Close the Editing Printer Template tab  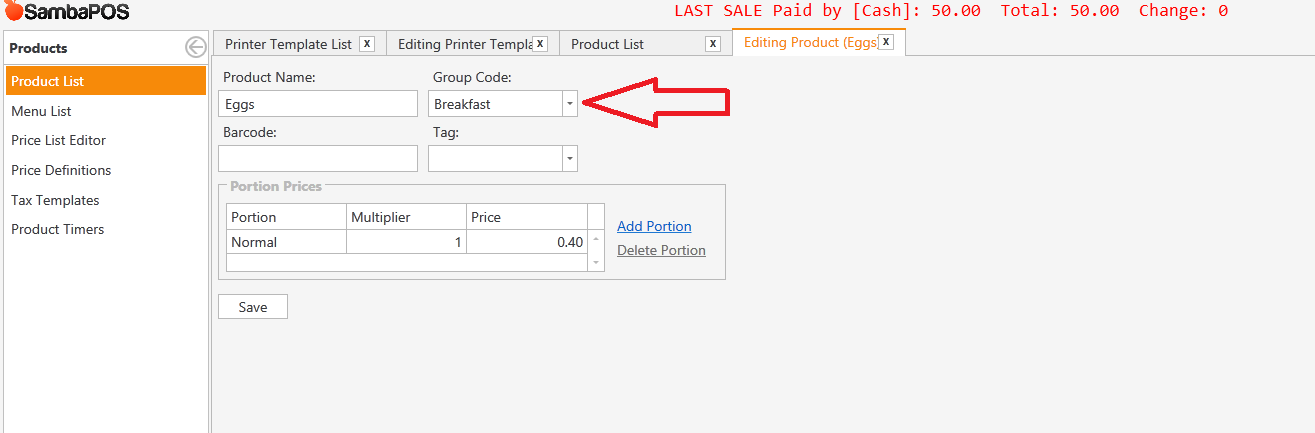(x=540, y=43)
